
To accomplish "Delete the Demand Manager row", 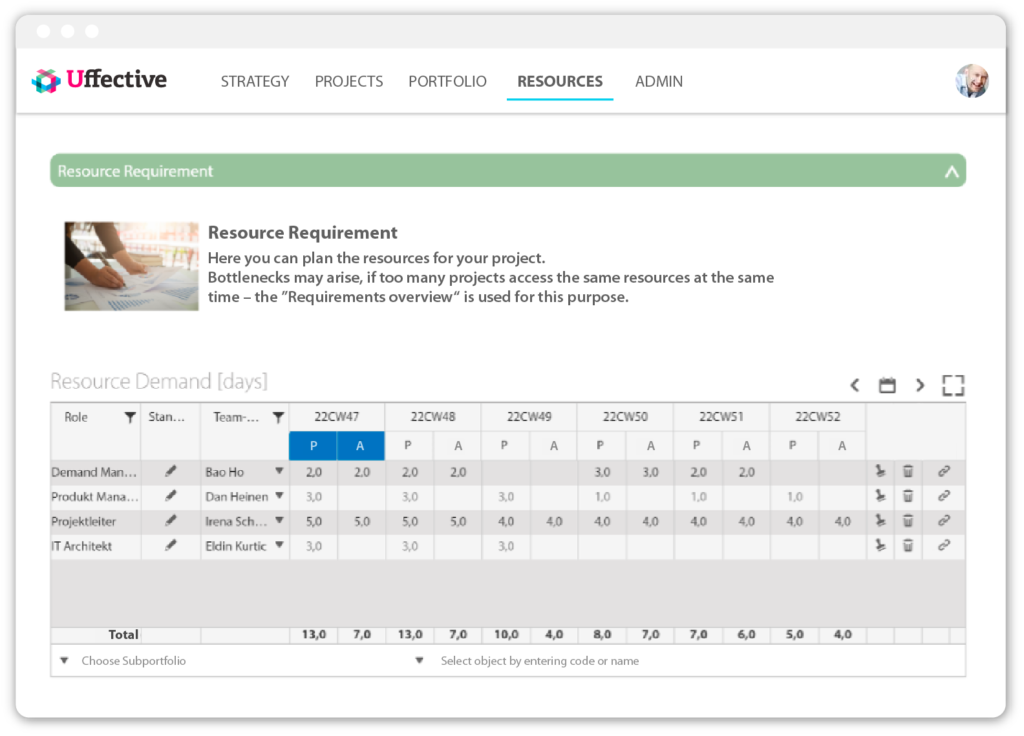I will [908, 471].
